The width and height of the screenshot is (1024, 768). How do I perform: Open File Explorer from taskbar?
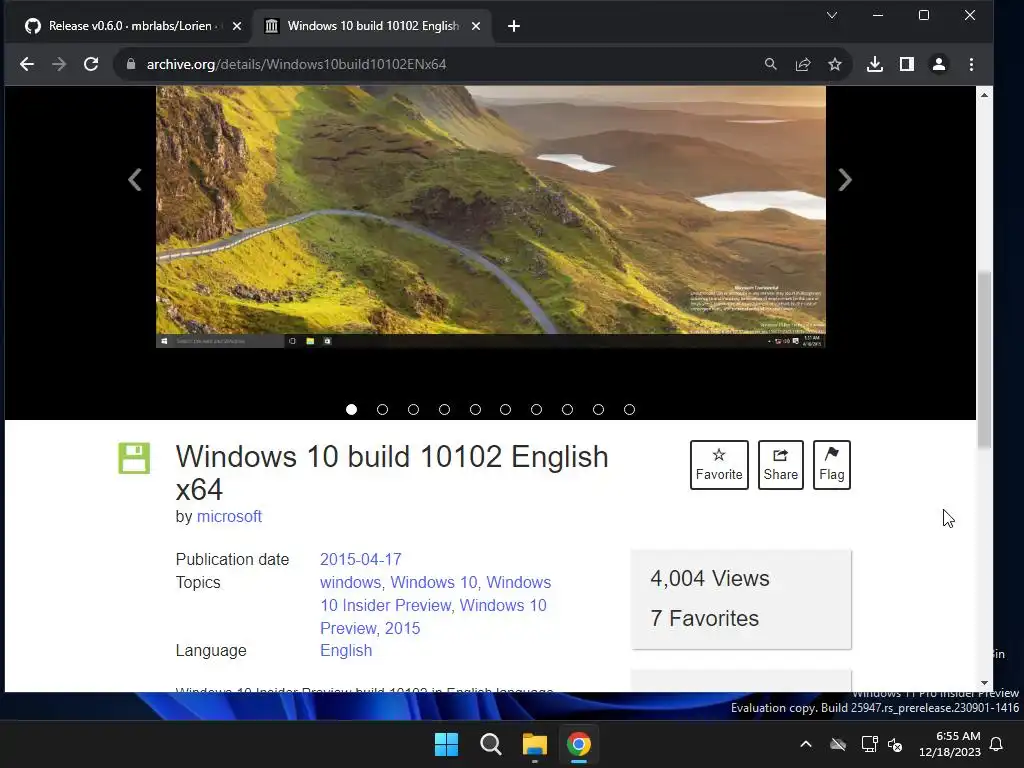pyautogui.click(x=535, y=744)
